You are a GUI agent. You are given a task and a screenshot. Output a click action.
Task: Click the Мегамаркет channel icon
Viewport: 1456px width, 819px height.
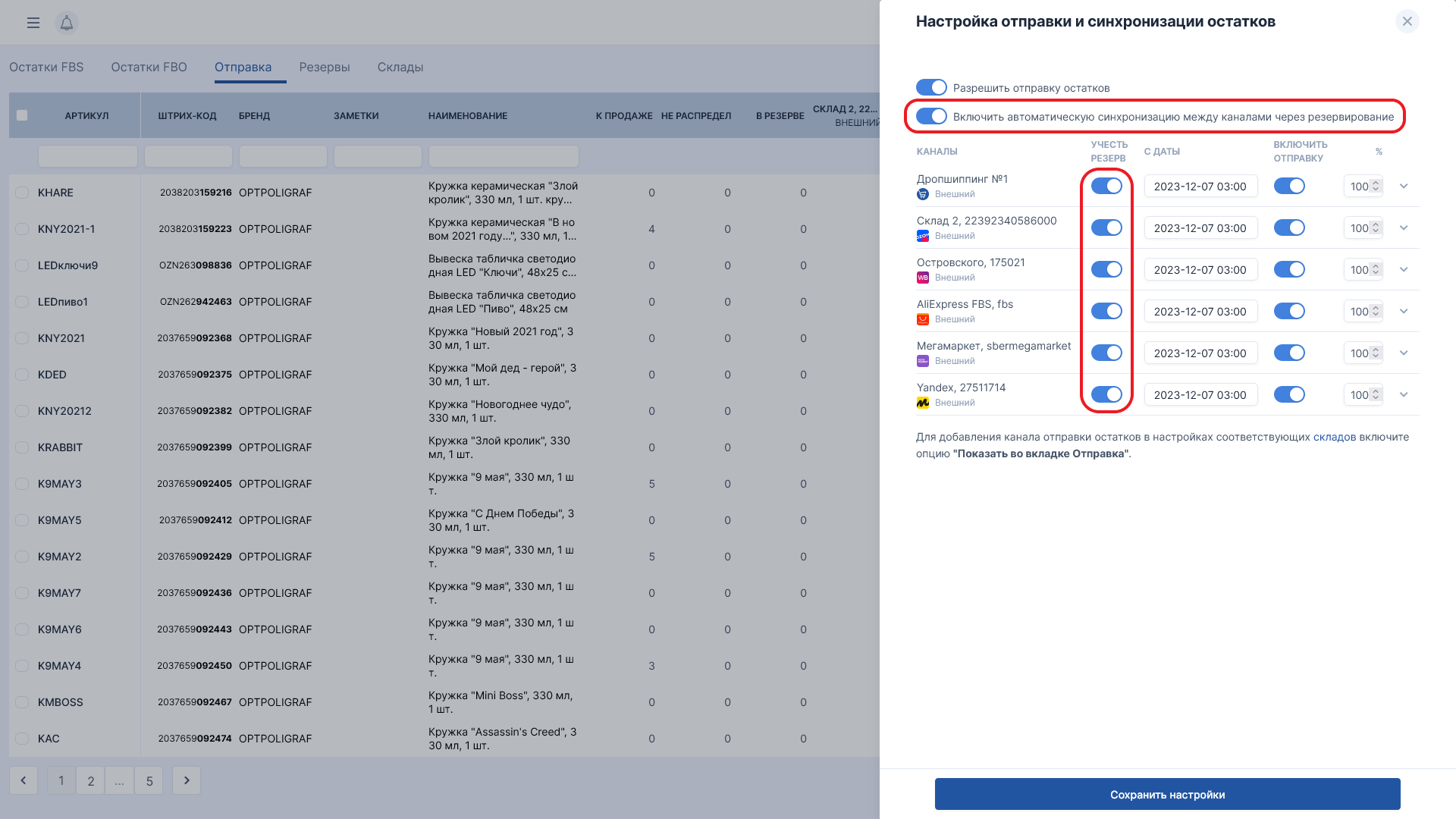(923, 361)
